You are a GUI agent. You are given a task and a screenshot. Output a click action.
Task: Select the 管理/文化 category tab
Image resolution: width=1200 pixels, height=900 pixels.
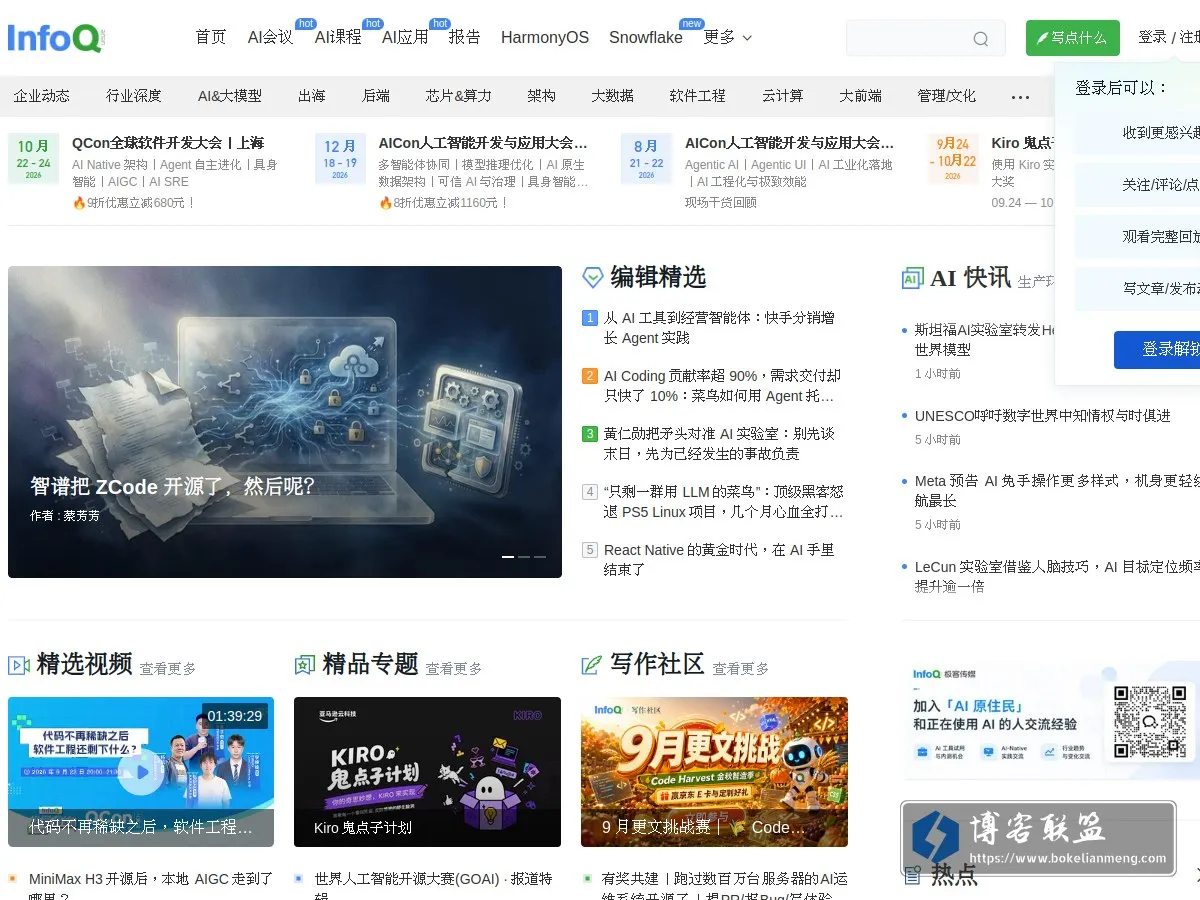click(947, 96)
